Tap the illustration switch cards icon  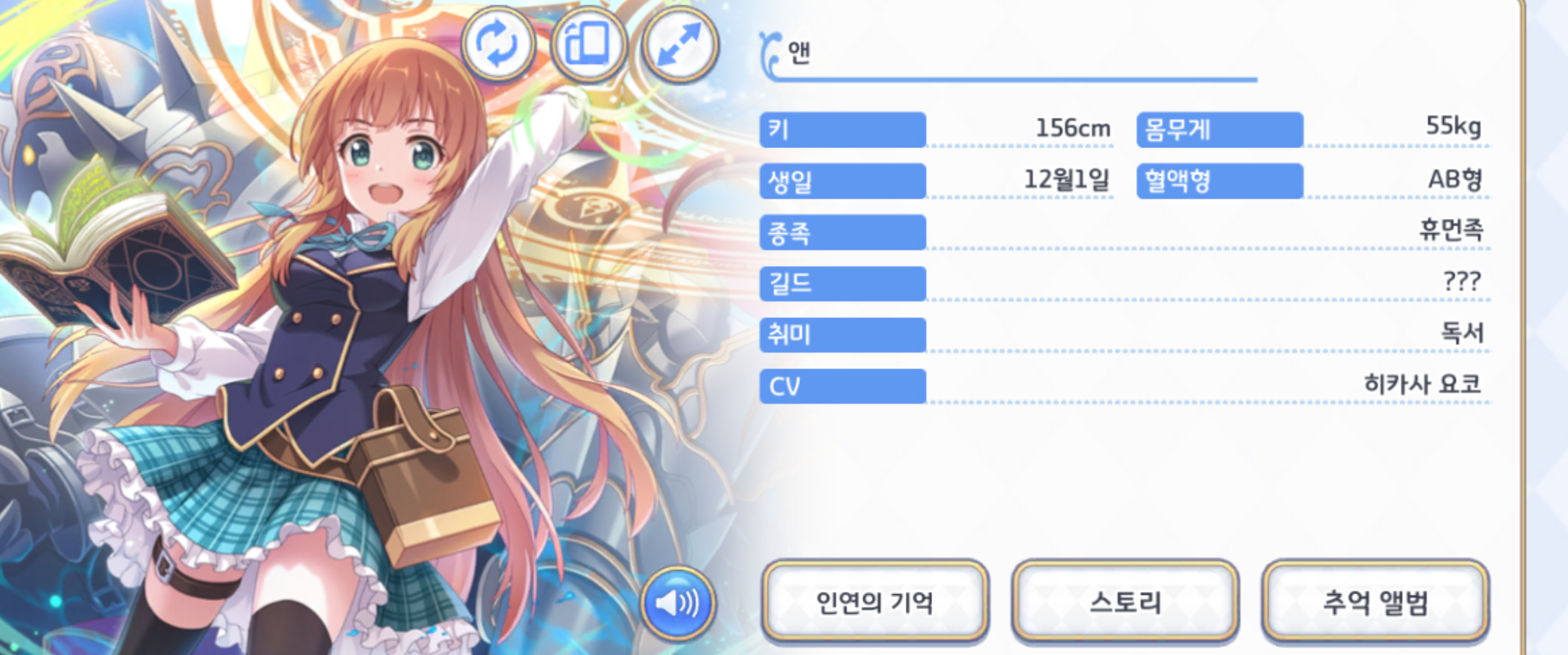pos(588,44)
